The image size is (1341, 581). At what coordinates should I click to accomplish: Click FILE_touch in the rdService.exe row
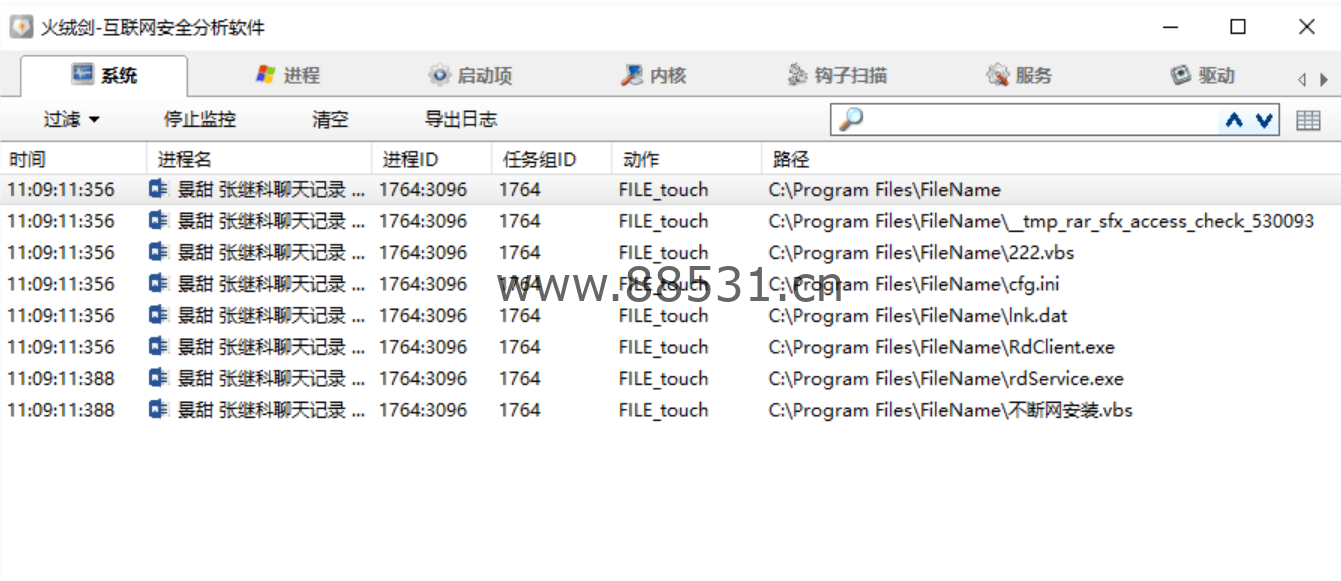pyautogui.click(x=663, y=379)
